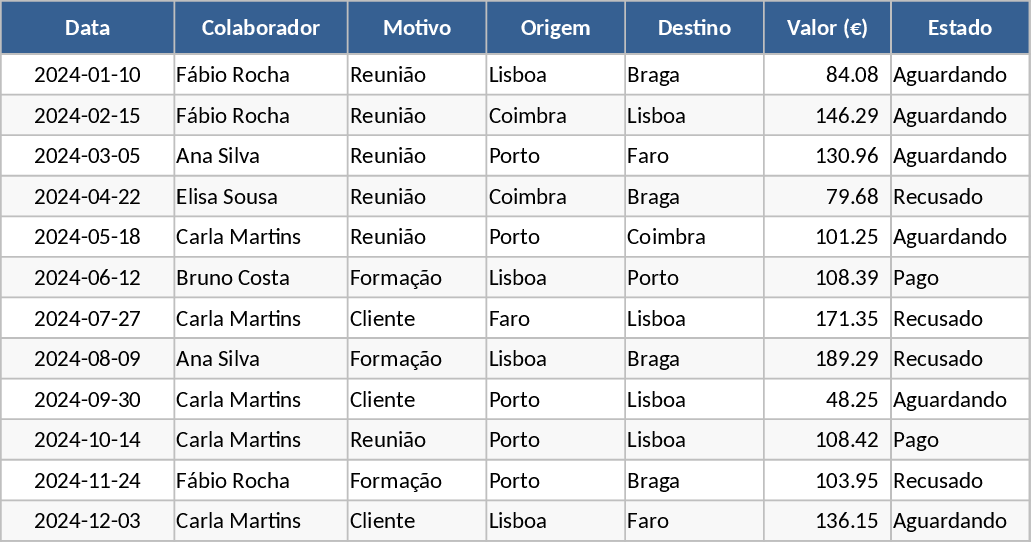Select the 2024-12-03 date cell
The width and height of the screenshot is (1031, 542).
(x=87, y=521)
